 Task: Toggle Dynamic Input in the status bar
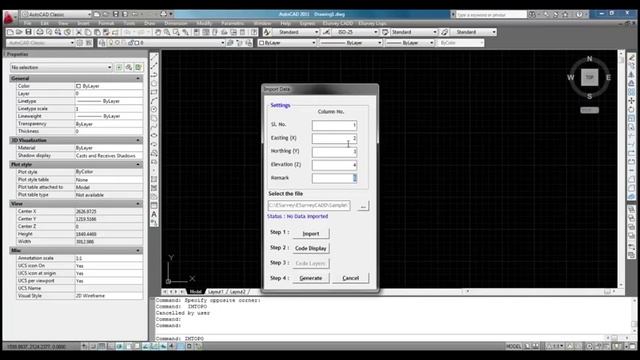(163, 346)
